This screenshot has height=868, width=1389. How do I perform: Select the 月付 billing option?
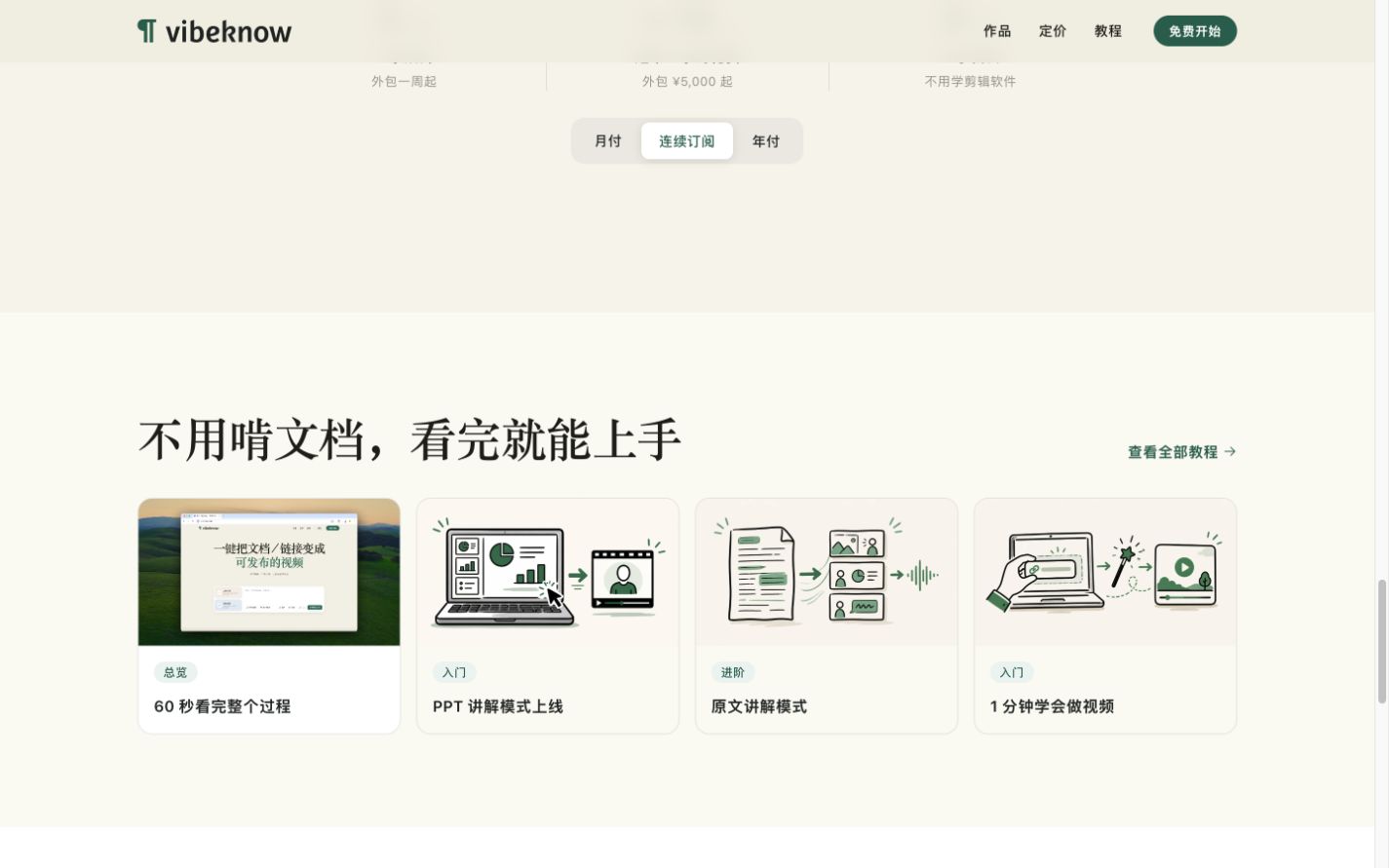click(608, 141)
